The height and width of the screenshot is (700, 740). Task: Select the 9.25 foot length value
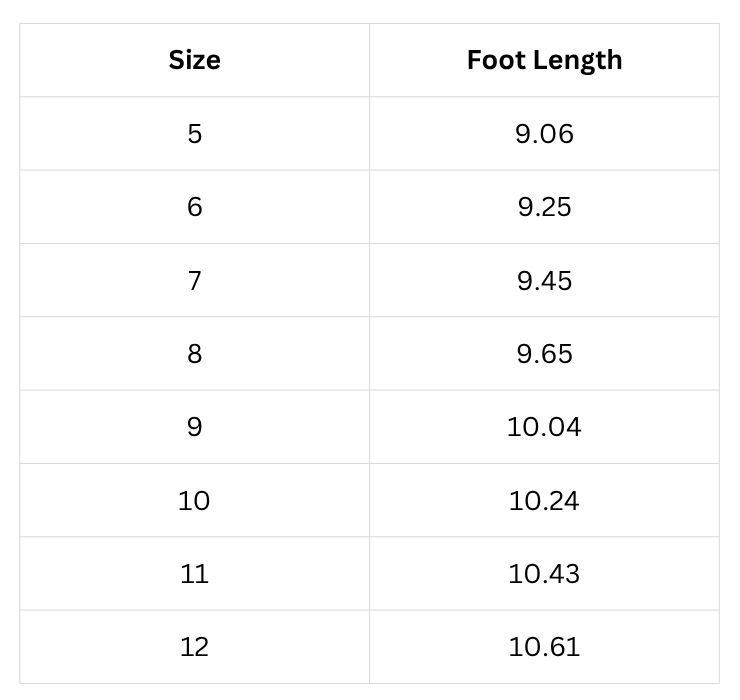tap(544, 207)
